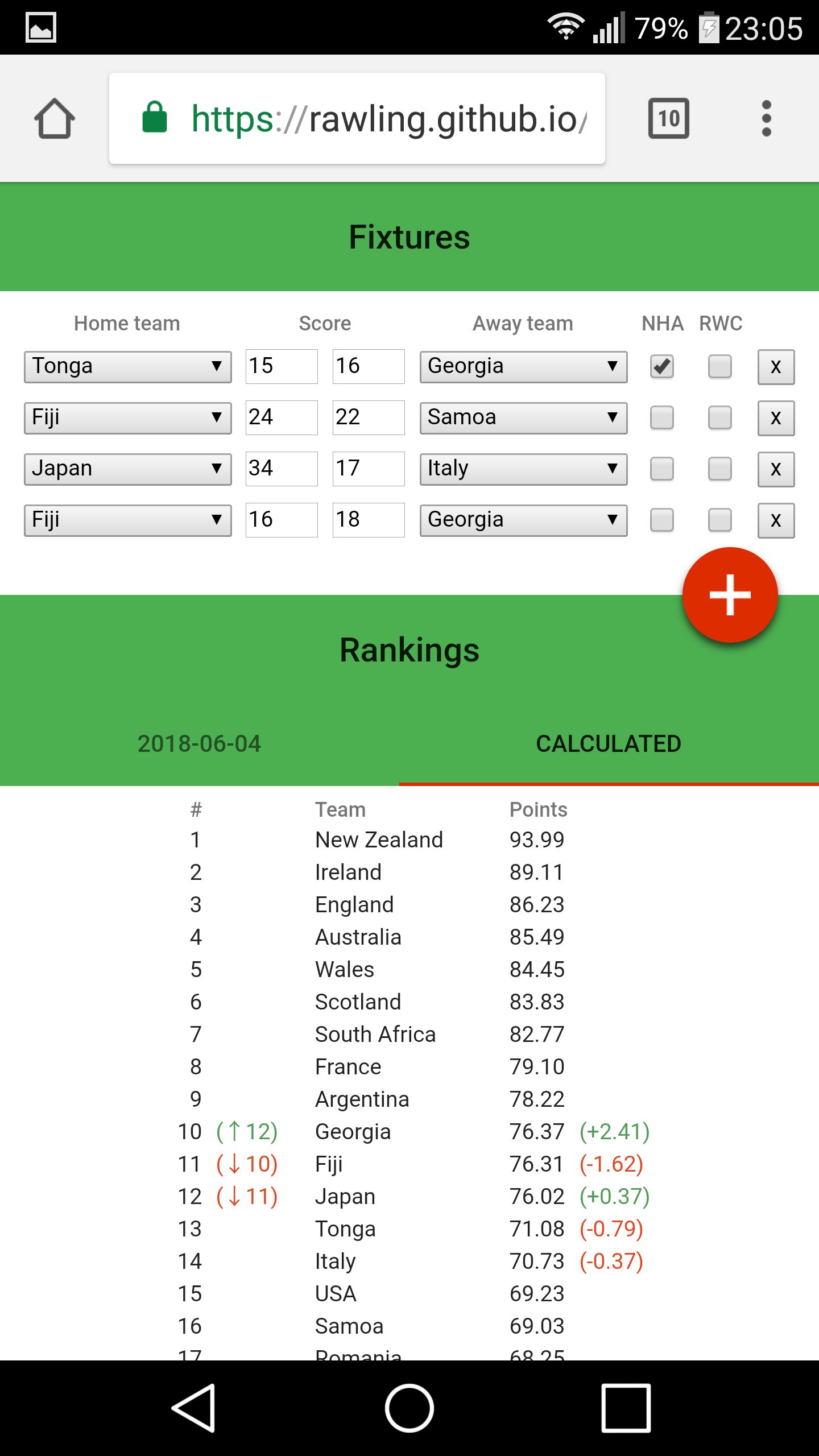Tap the red add fixture plus button
Image resolution: width=819 pixels, height=1456 pixels.
point(730,595)
